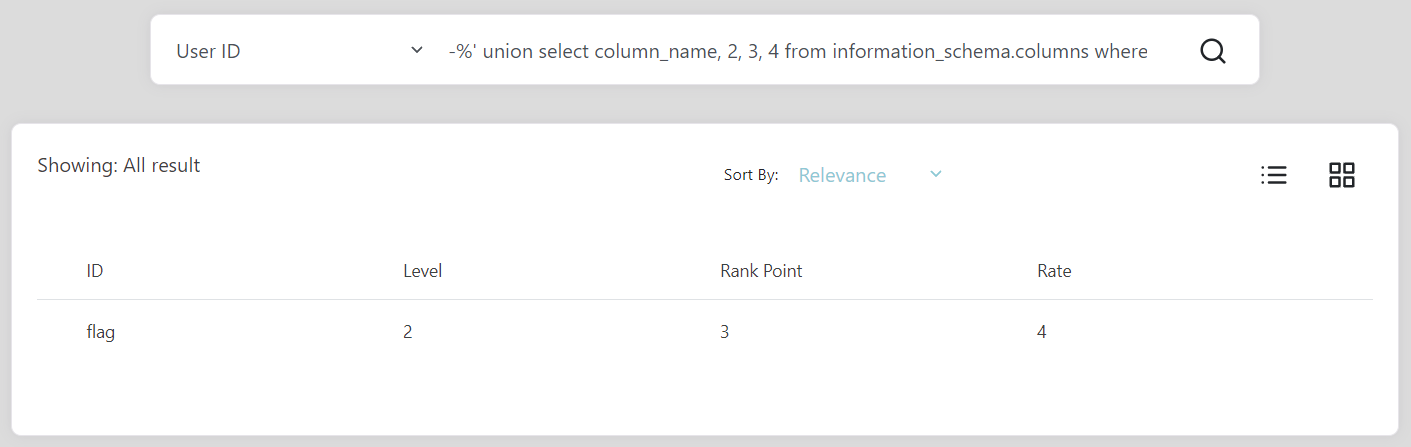1411x447 pixels.
Task: Click the ID column header
Action: click(x=95, y=271)
